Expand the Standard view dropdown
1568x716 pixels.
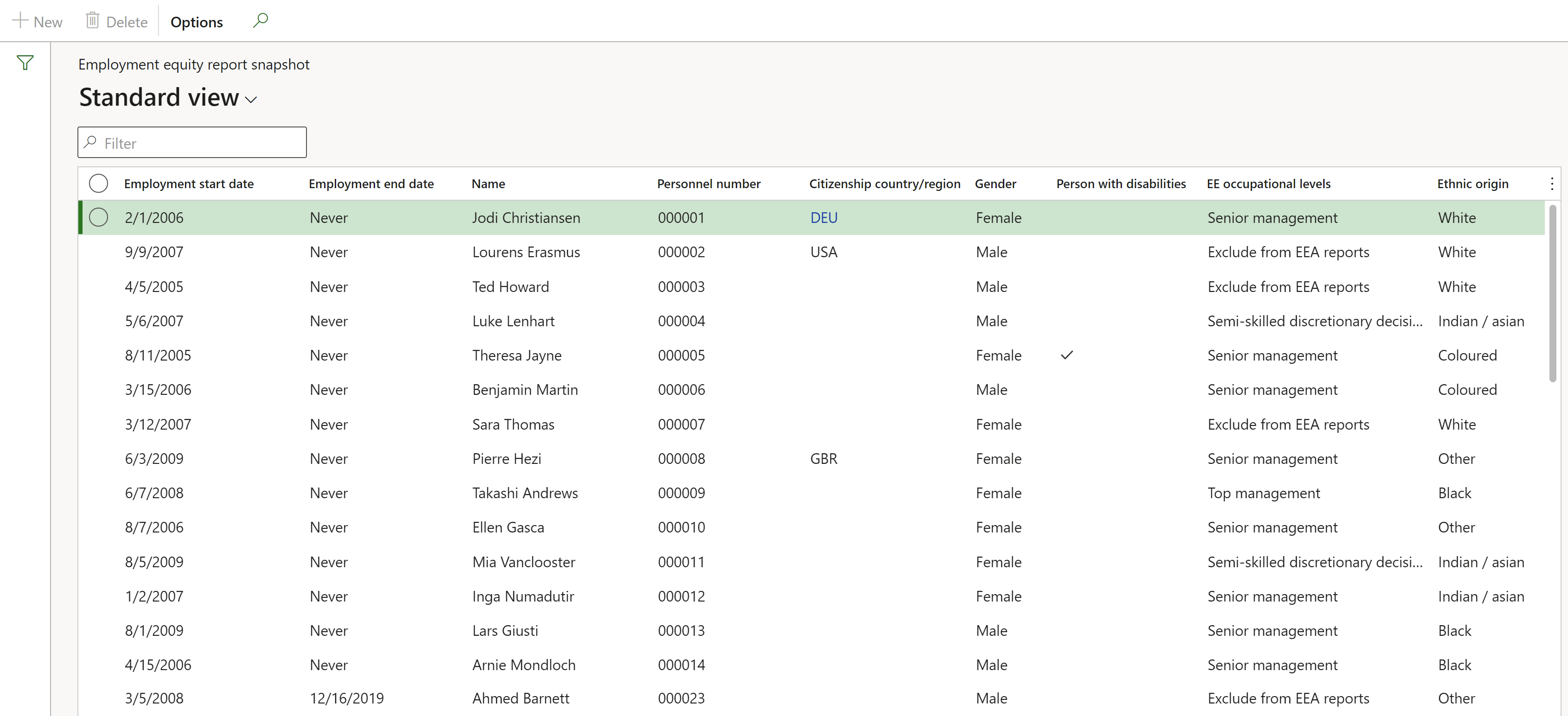(251, 100)
